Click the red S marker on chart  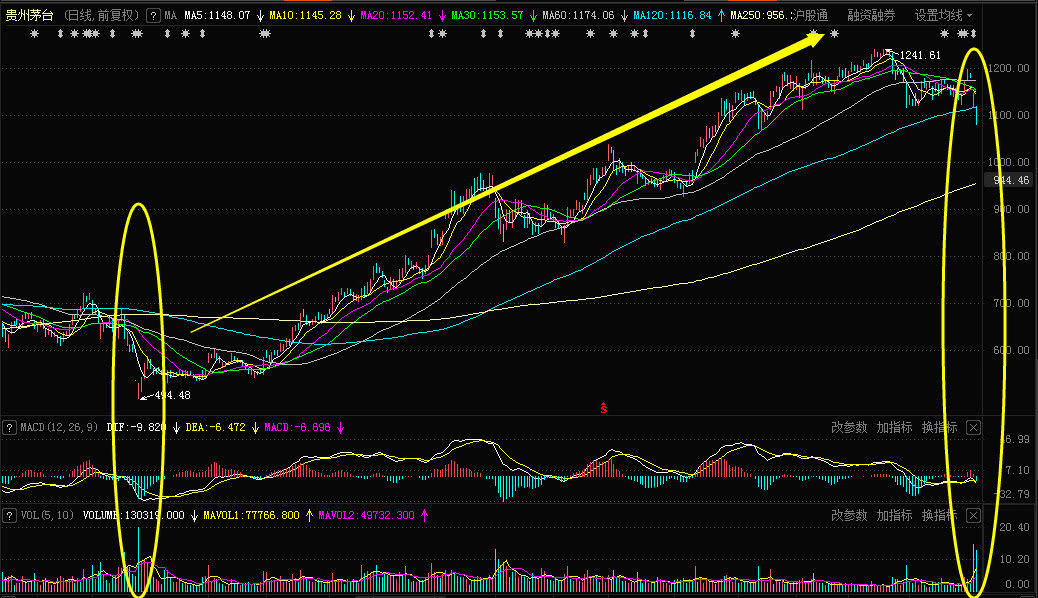point(604,408)
